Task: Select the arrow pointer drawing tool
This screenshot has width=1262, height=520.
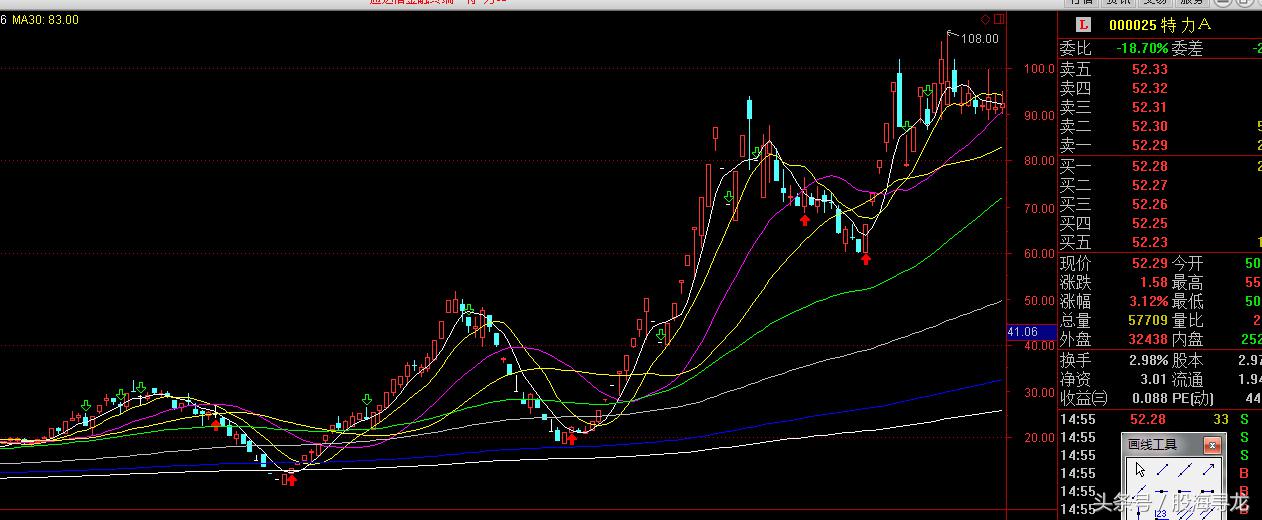Action: coord(1141,471)
